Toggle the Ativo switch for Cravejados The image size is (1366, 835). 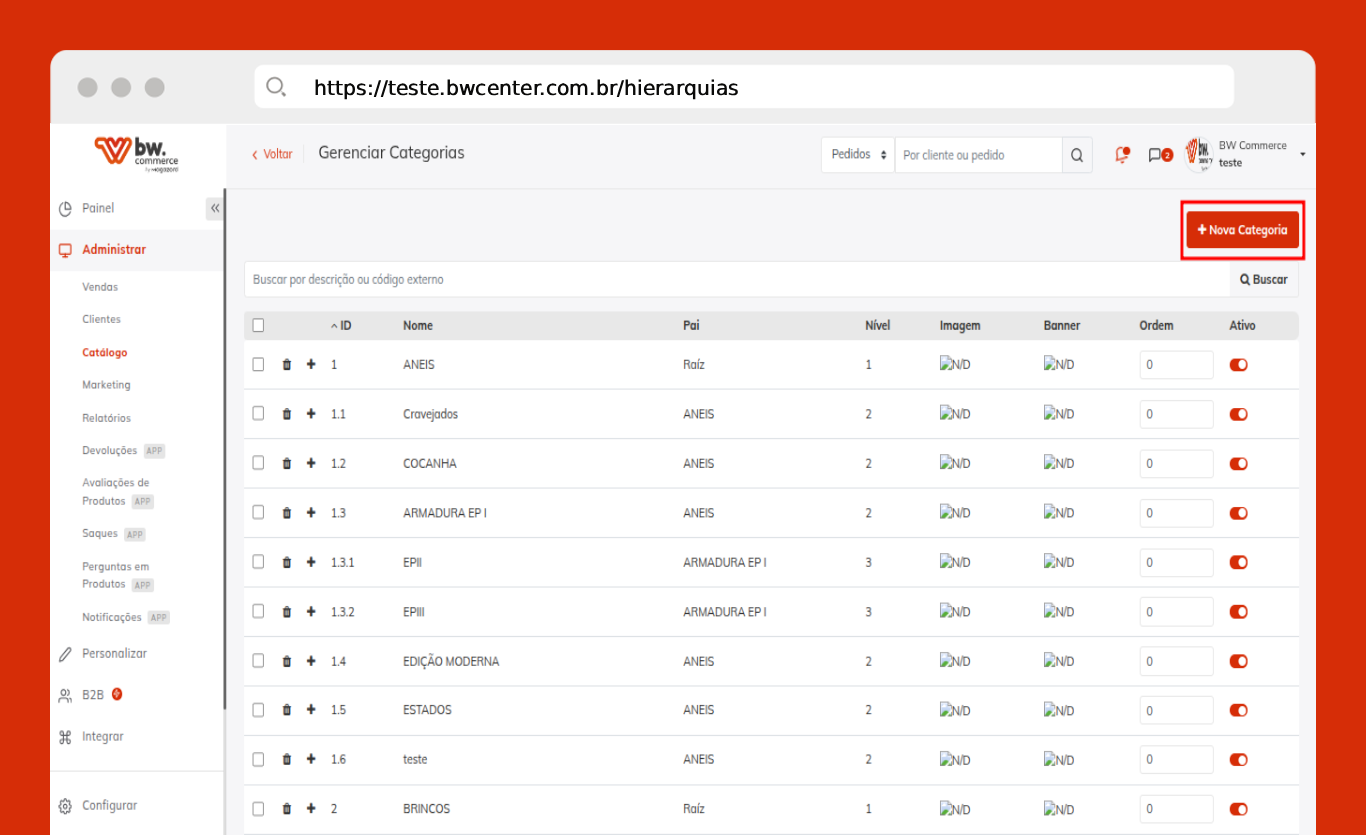(x=1238, y=414)
